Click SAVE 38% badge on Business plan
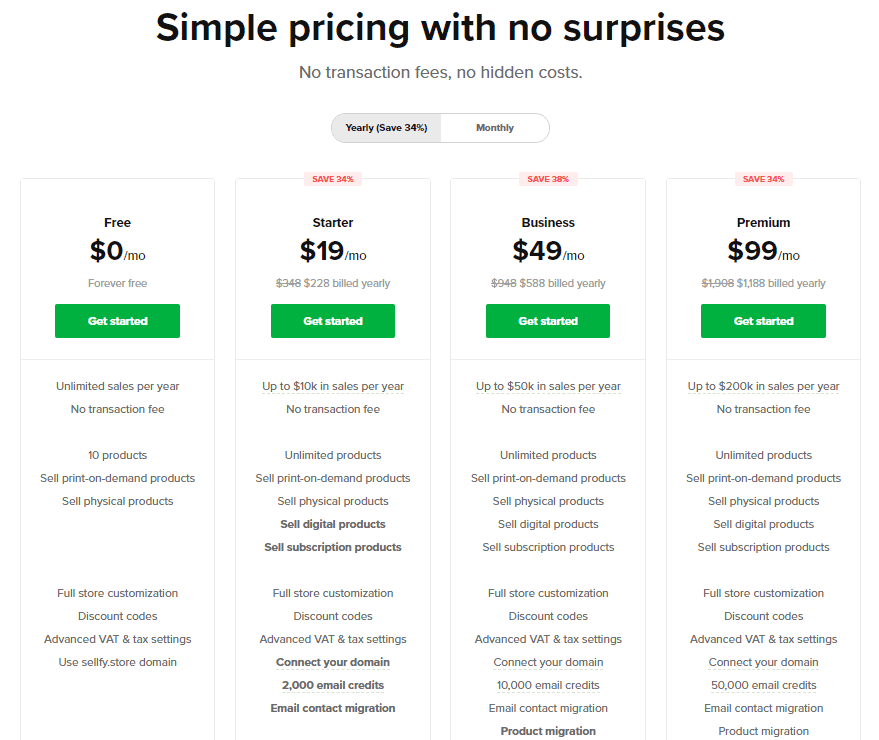This screenshot has height=740, width=879. pos(548,179)
